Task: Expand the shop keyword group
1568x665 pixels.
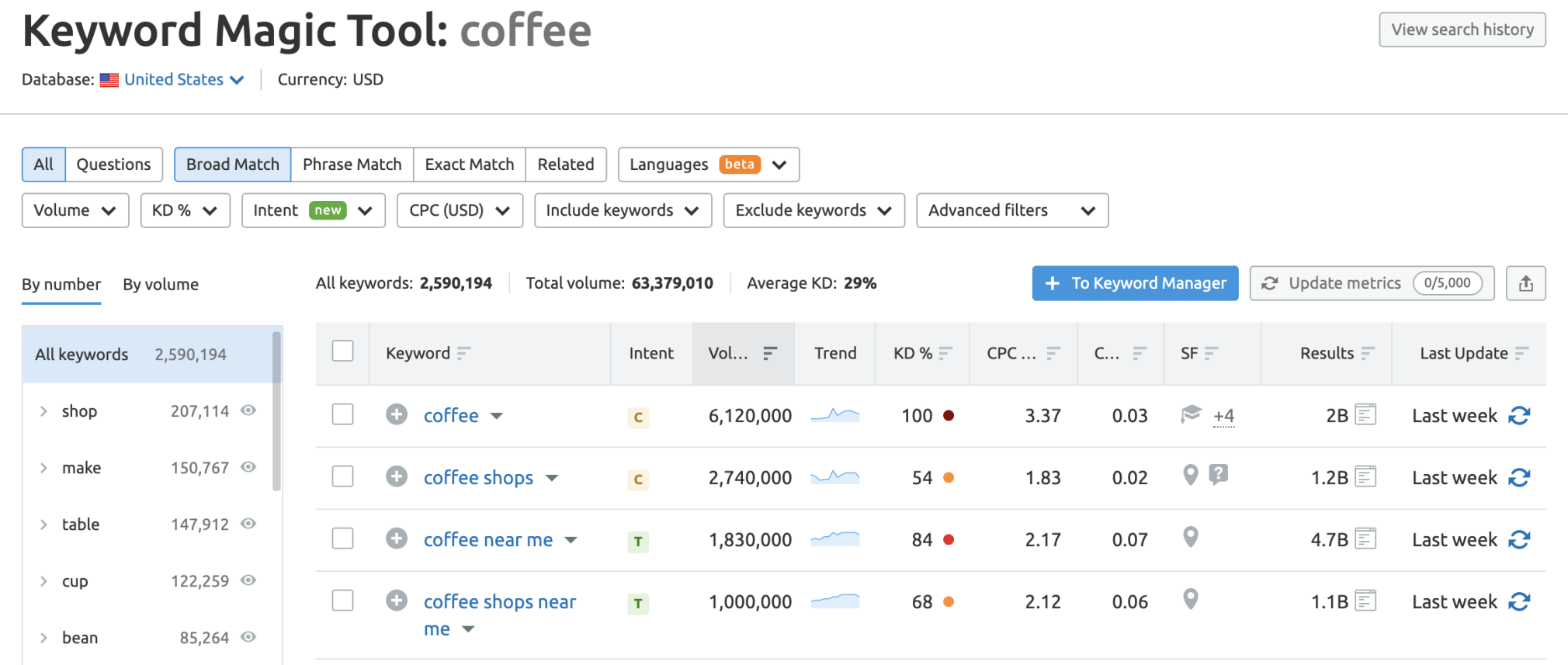Action: (x=43, y=411)
